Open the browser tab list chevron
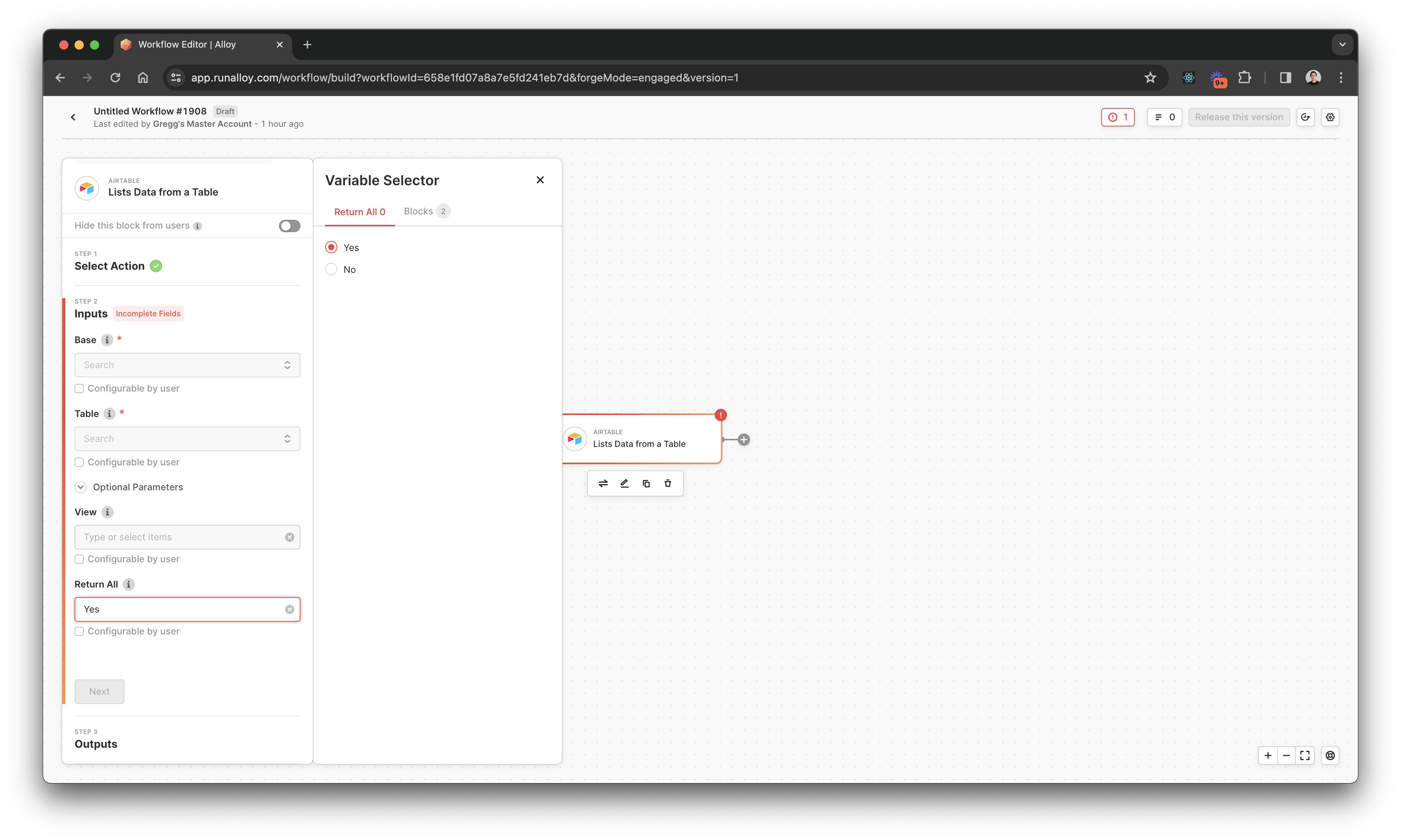 tap(1342, 45)
